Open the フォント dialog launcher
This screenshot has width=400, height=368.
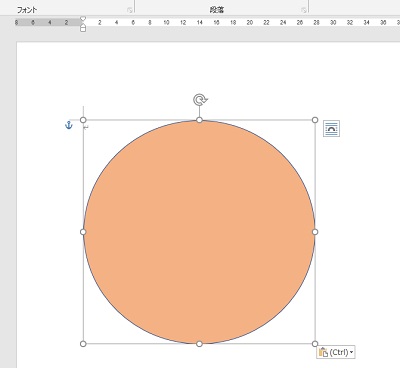coord(130,10)
